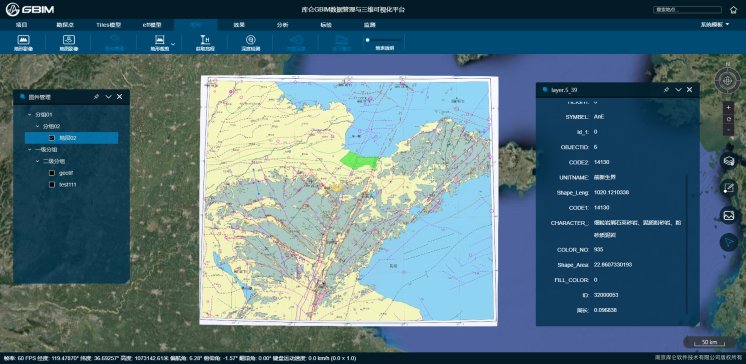
Task: Check the test111 layer checkbox
Action: tap(52, 184)
